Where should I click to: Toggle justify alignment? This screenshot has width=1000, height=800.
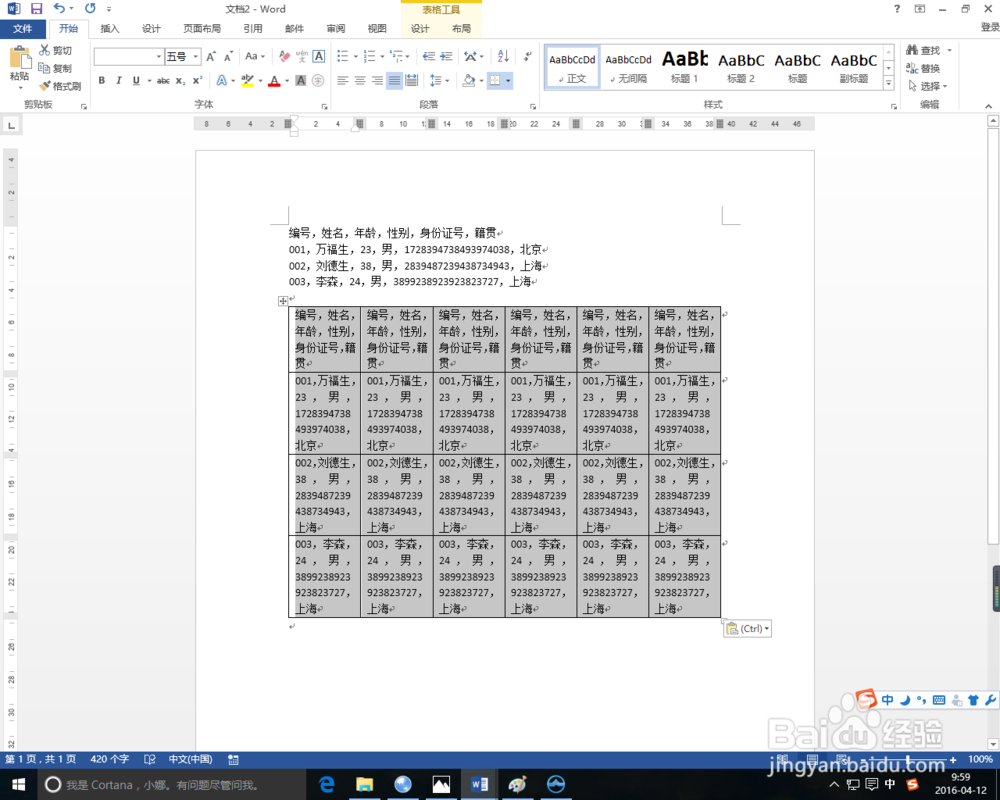coord(394,80)
